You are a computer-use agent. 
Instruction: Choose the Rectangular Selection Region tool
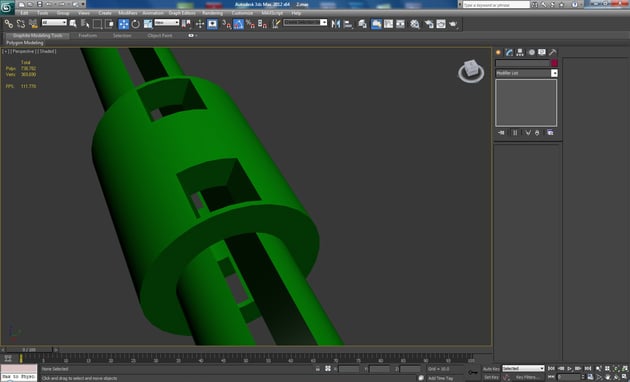[x=97, y=24]
